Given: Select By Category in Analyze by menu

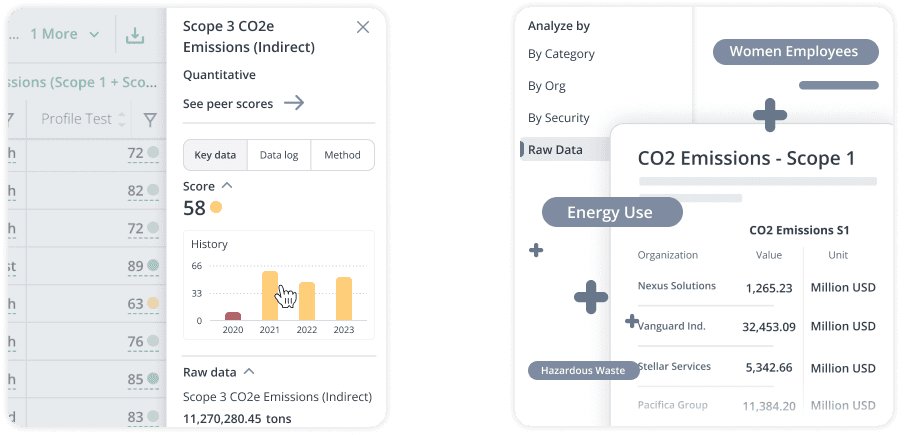Looking at the screenshot, I should (561, 54).
